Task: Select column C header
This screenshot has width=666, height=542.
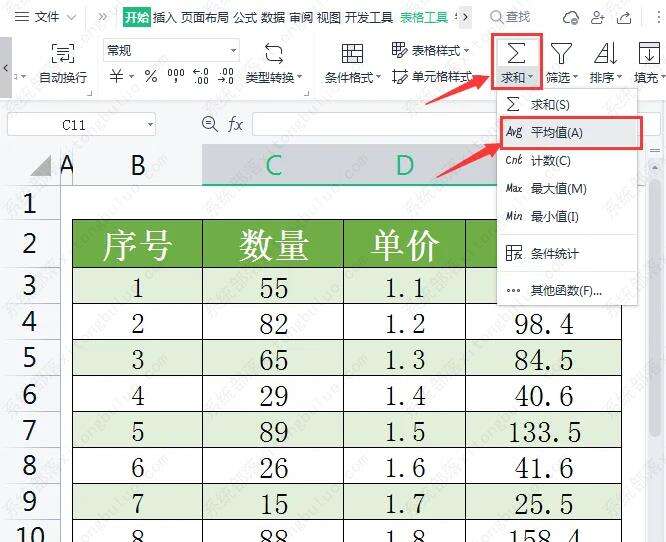Action: click(x=273, y=165)
